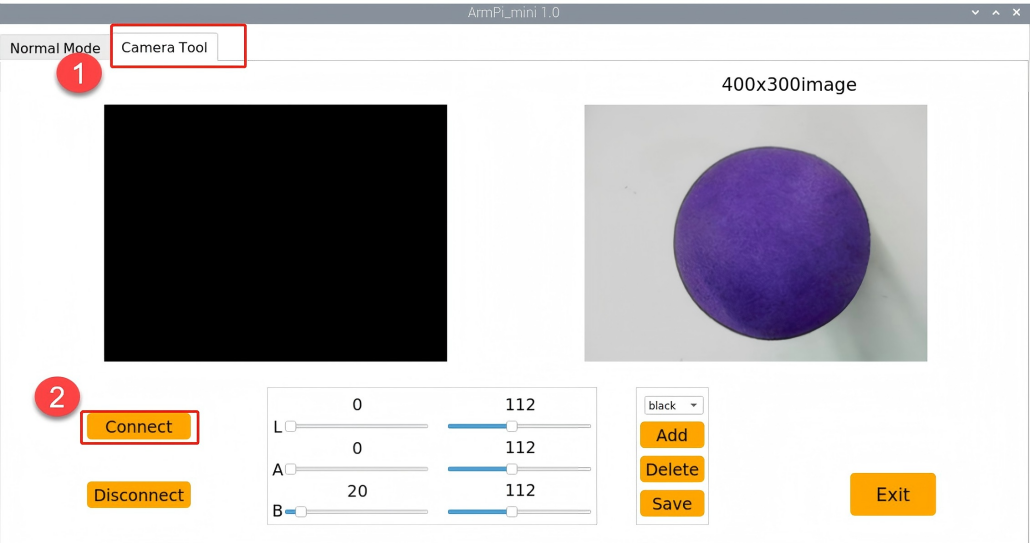This screenshot has width=1030, height=543.
Task: Delete the selected color entry
Action: click(671, 469)
